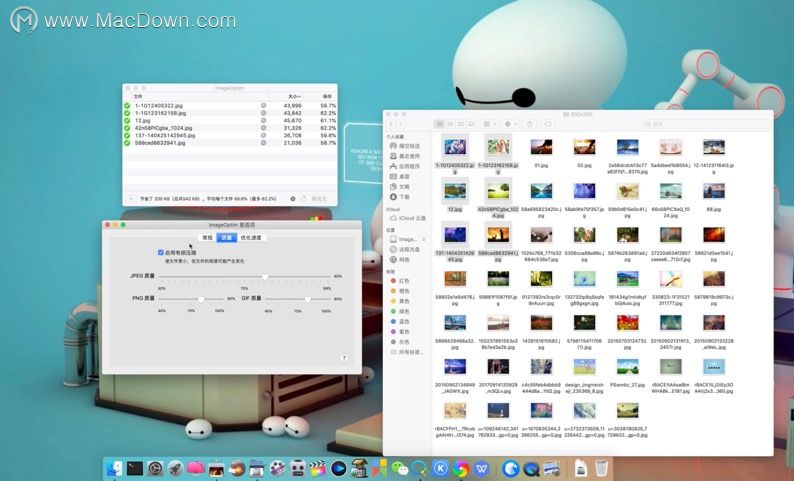Viewport: 794px width, 481px height.
Task: Click the revert icon for 12.jpg row
Action: pyautogui.click(x=263, y=121)
